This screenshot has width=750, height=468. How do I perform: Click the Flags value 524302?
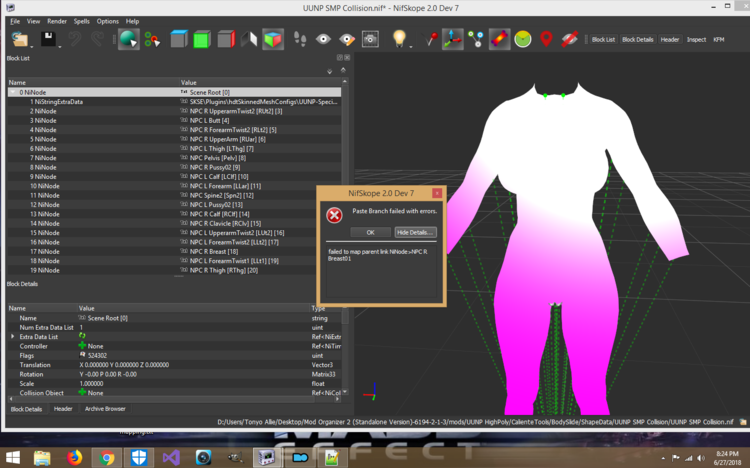click(97, 355)
